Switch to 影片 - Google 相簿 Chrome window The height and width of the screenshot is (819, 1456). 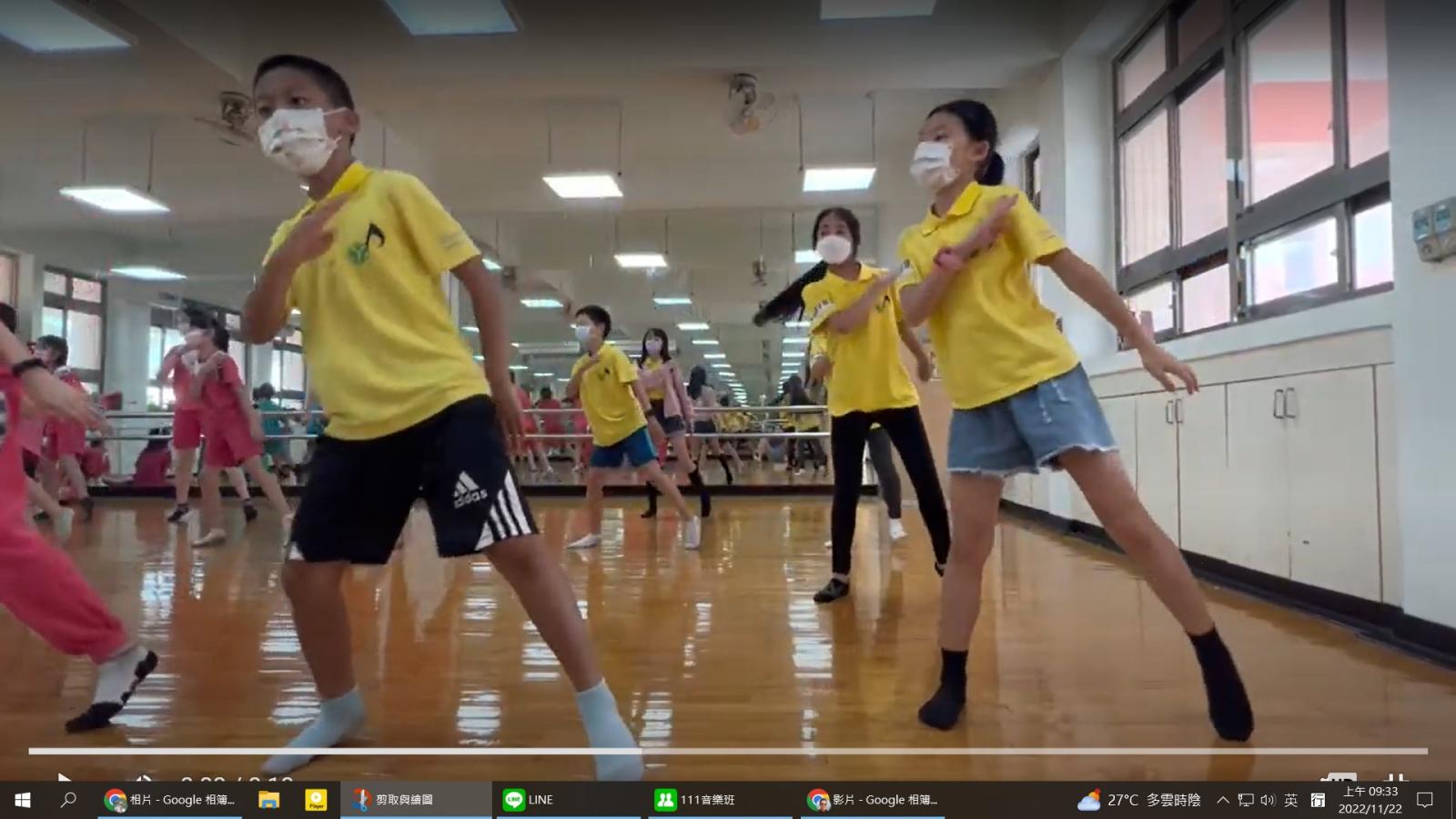point(874,800)
